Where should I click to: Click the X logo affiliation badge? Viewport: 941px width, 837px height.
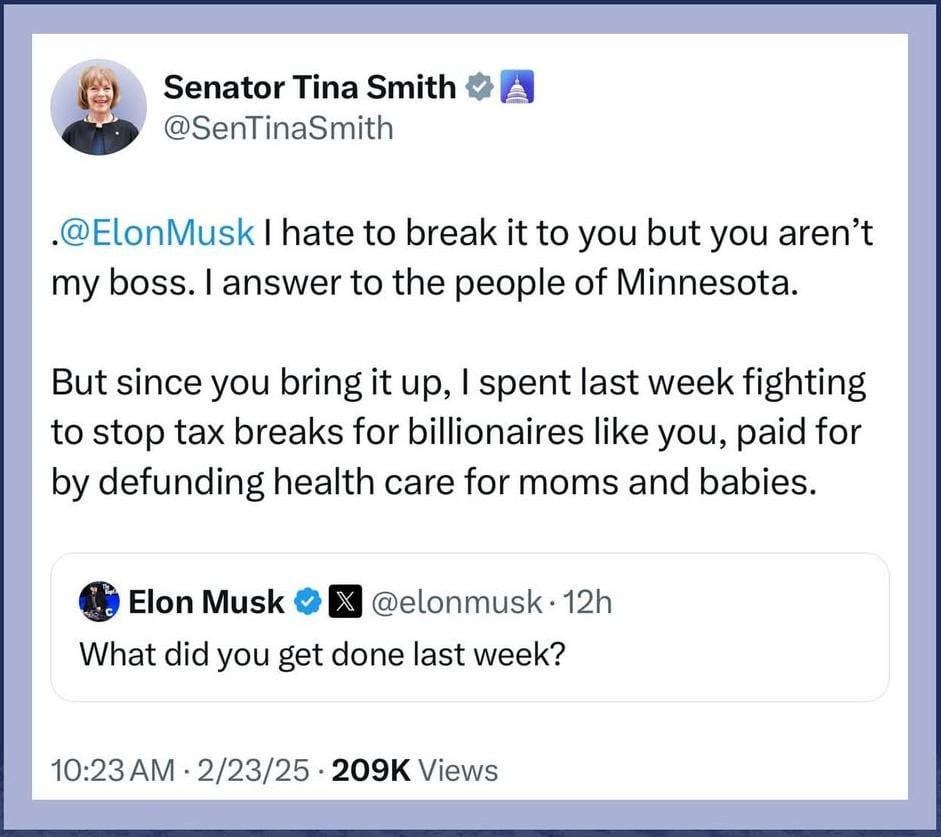pos(345,602)
